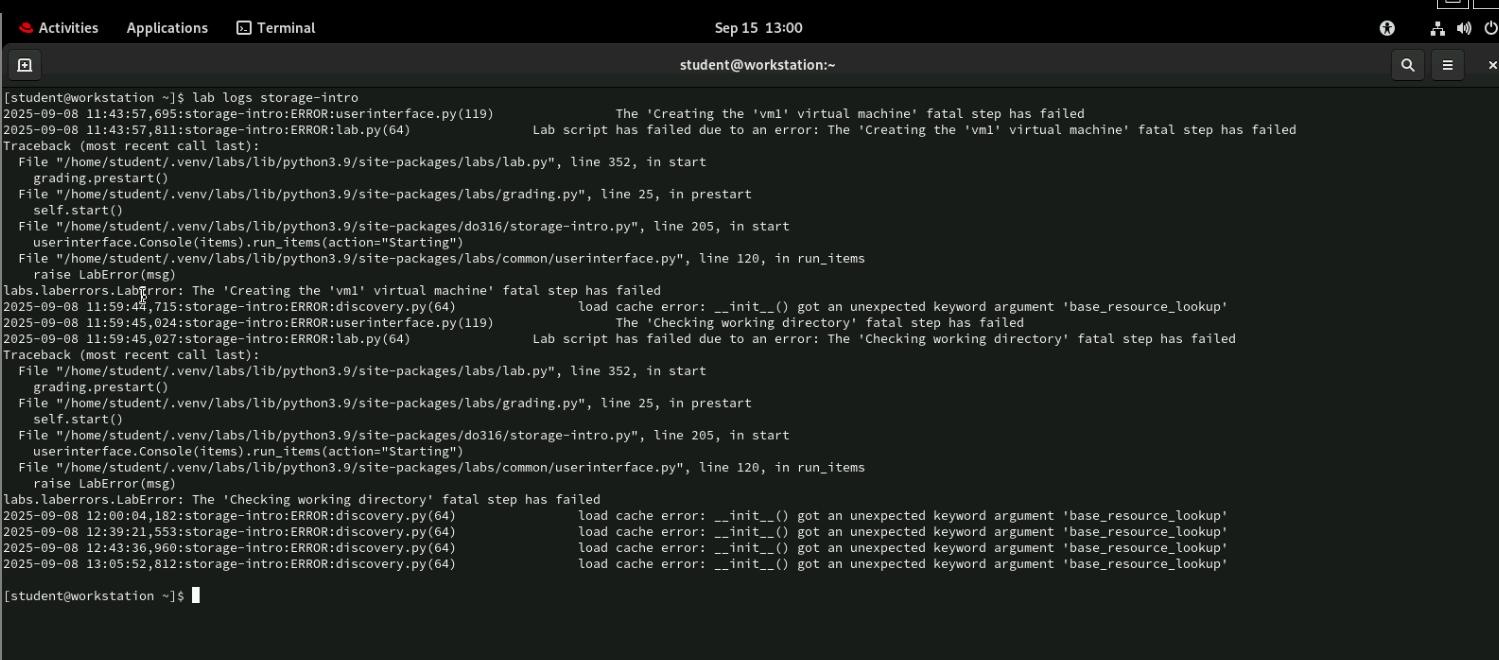Click the terminal search magnifier icon

coord(1407,65)
